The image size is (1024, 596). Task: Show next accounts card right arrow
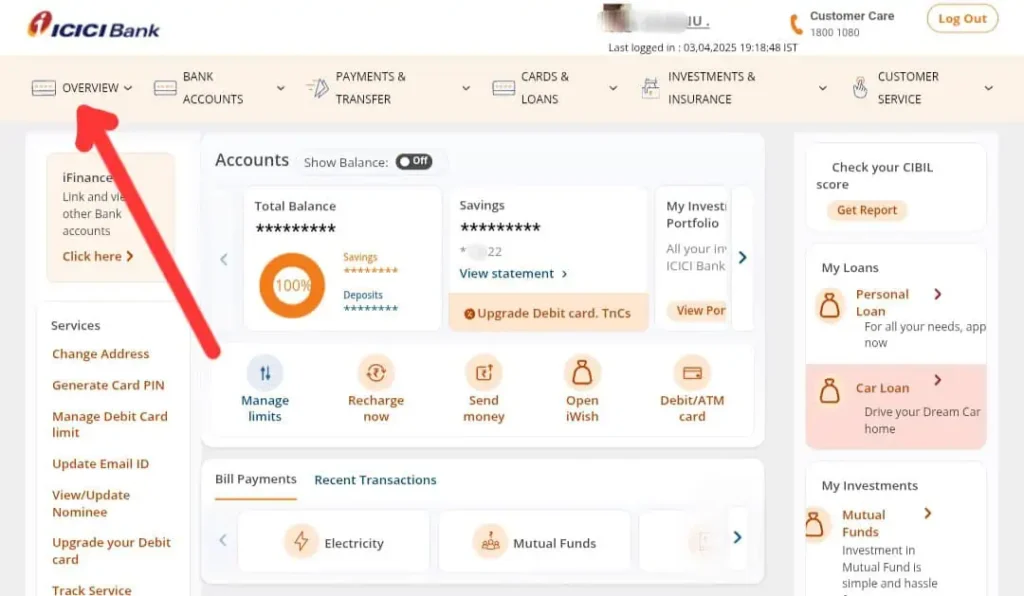click(743, 257)
